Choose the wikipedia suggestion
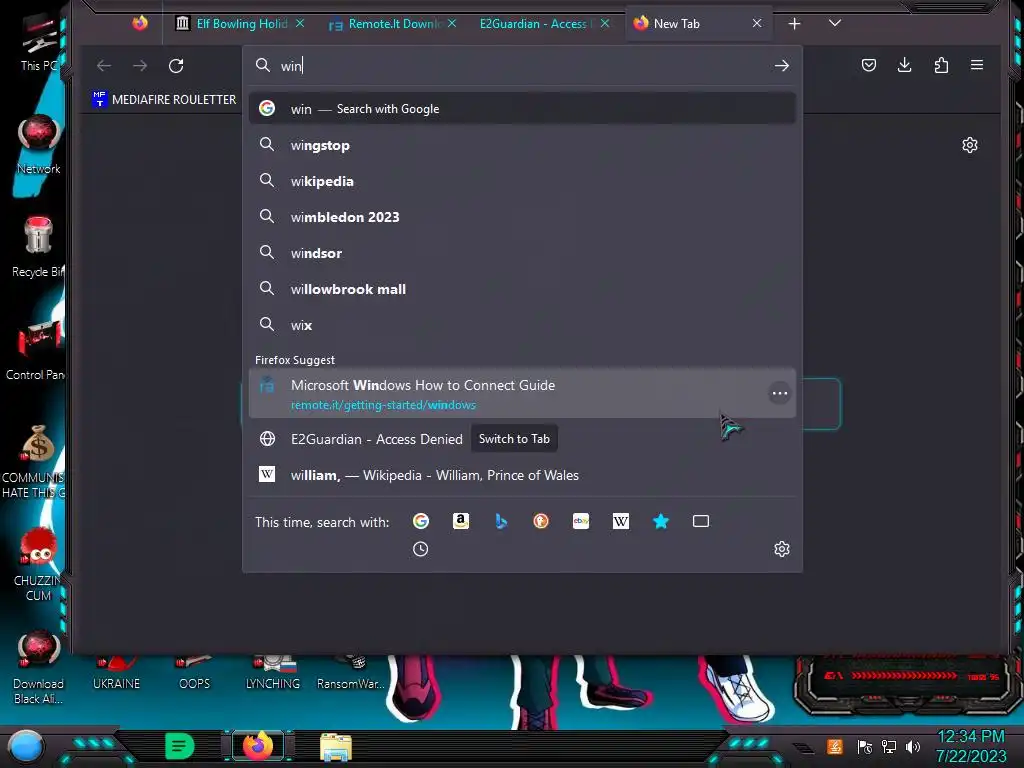Viewport: 1024px width, 768px height. (x=522, y=181)
